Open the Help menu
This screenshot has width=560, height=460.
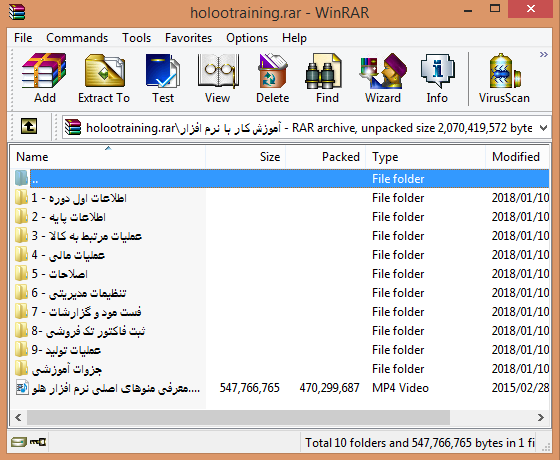(x=294, y=38)
